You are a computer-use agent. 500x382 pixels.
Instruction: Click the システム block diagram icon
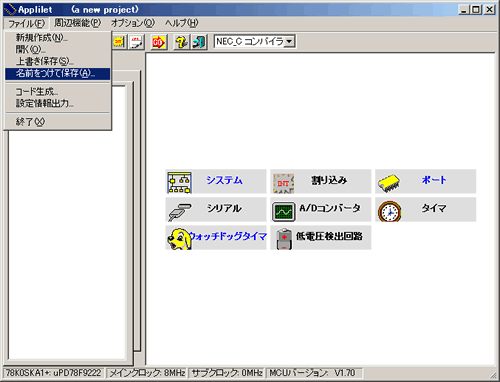click(x=179, y=182)
